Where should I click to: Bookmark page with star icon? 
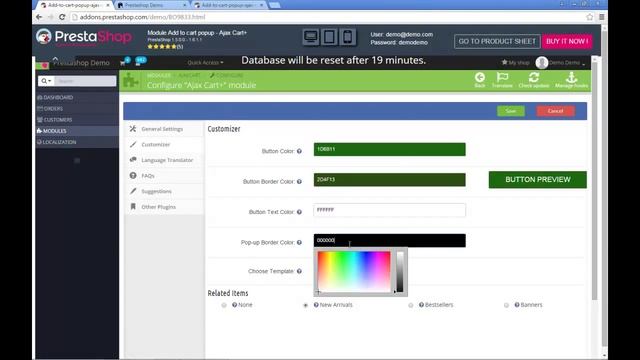click(x=589, y=17)
